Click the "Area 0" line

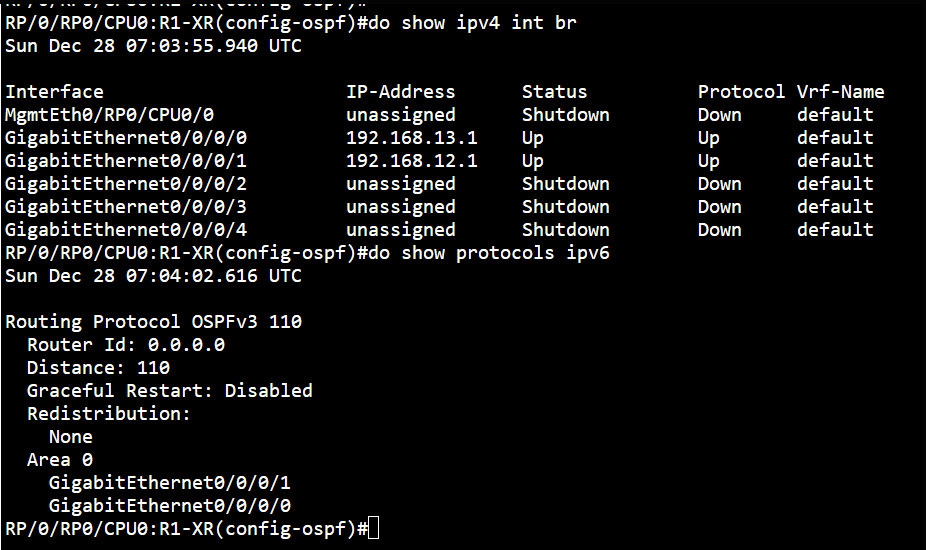60,460
